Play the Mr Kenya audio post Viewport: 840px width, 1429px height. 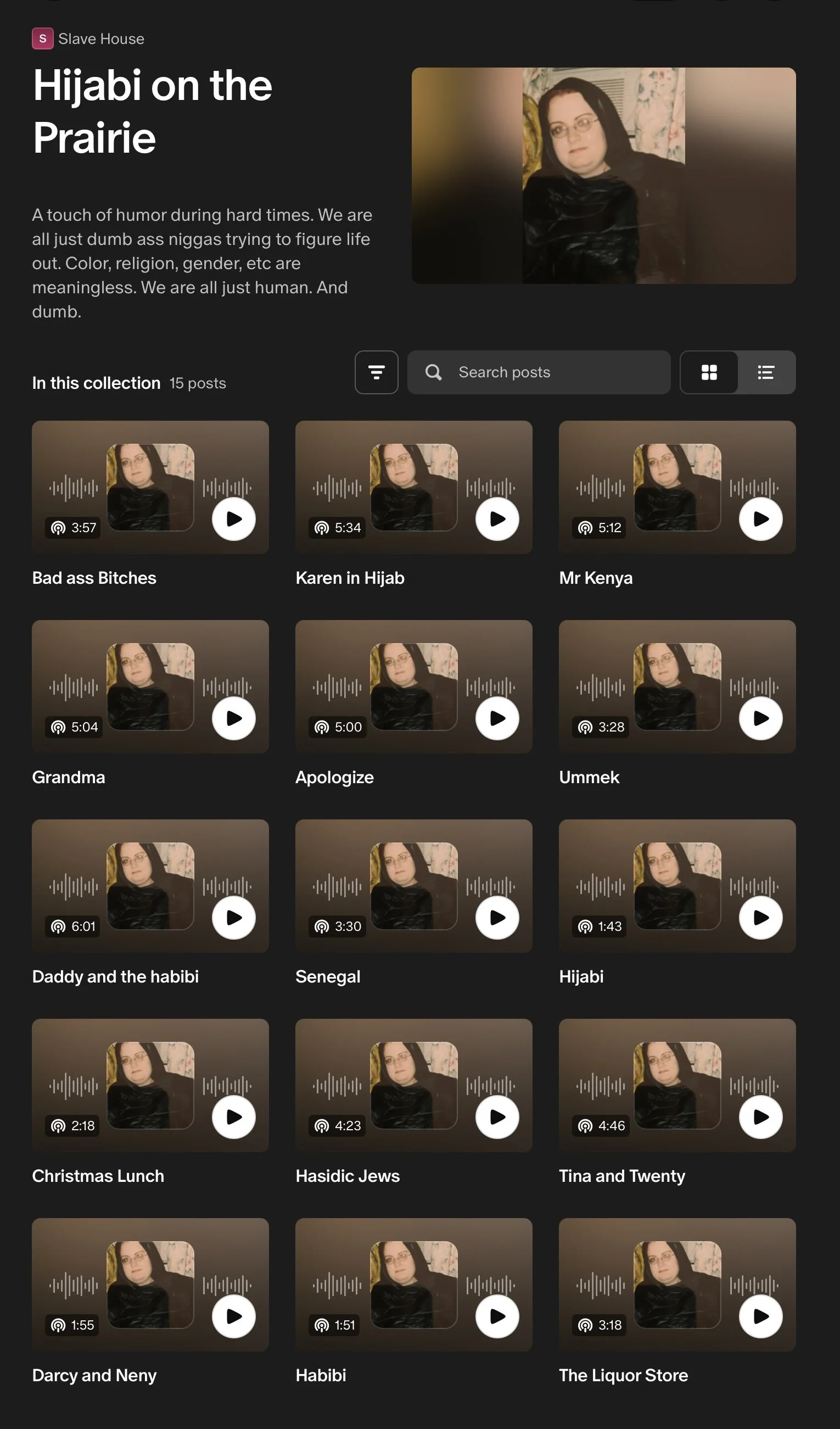point(760,519)
